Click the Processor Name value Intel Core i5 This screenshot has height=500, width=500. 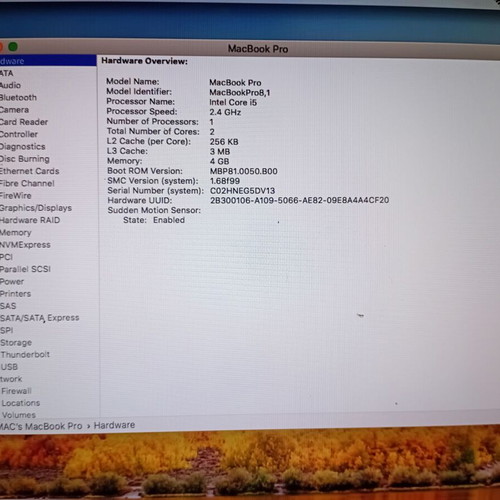pyautogui.click(x=233, y=103)
